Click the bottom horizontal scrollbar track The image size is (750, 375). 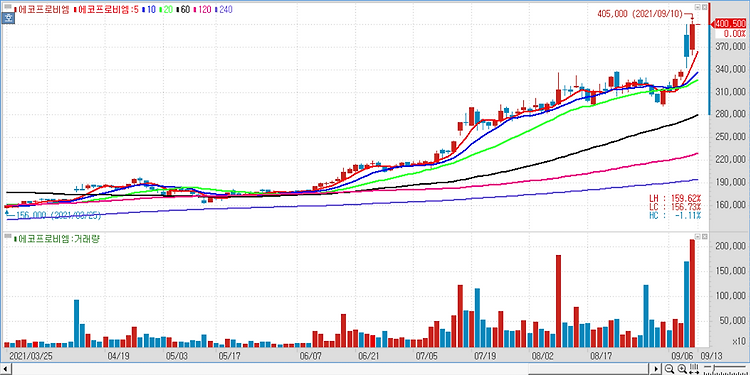[x=330, y=369]
